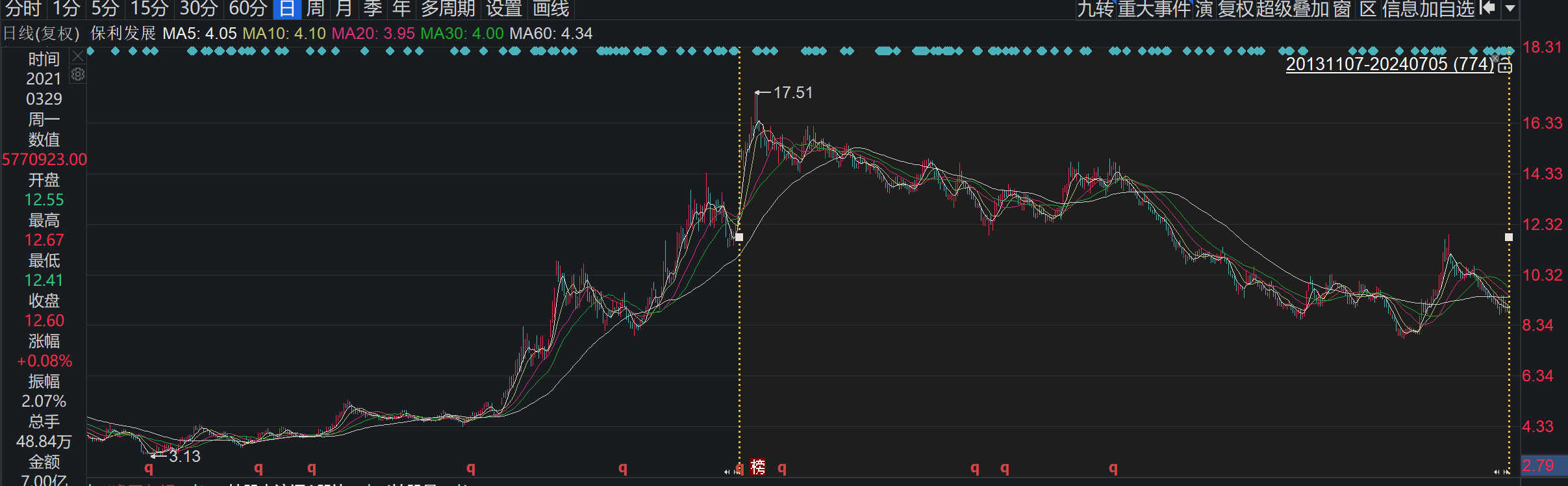Click the 20131107-20240705 date range link

coord(1389,64)
